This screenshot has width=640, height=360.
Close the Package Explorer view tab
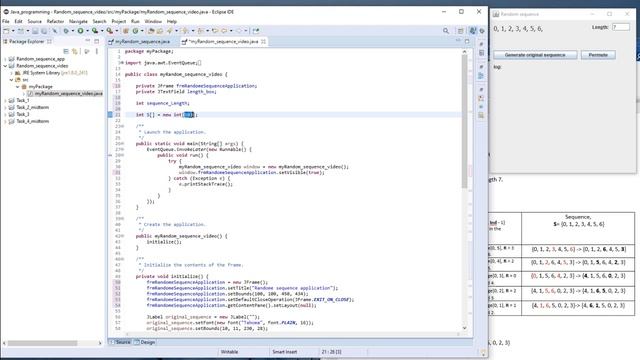(49, 41)
